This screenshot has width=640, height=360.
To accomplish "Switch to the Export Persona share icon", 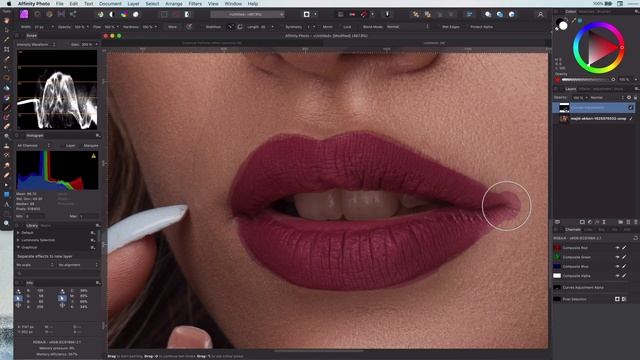I will tap(73, 14).
